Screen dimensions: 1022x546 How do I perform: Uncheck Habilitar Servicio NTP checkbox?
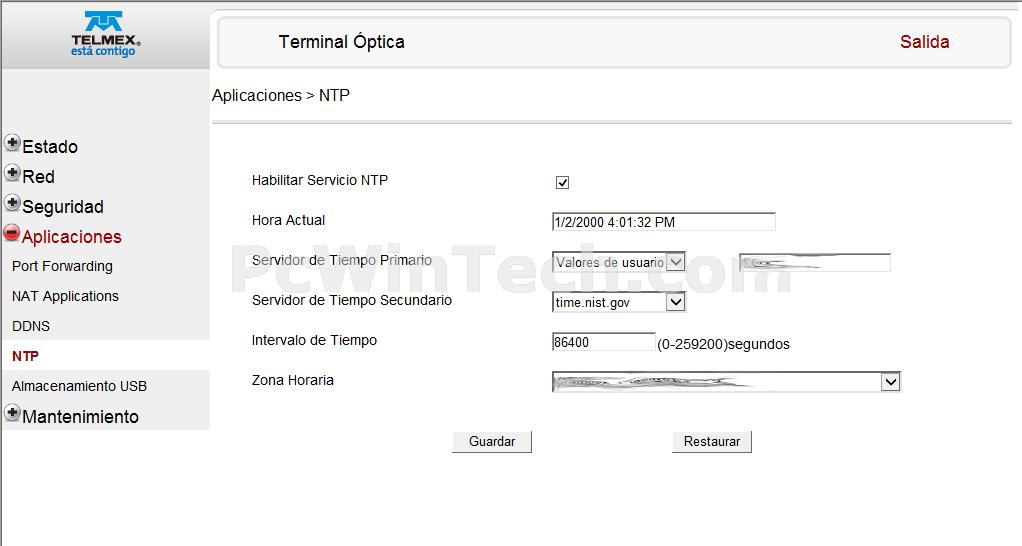click(x=562, y=182)
